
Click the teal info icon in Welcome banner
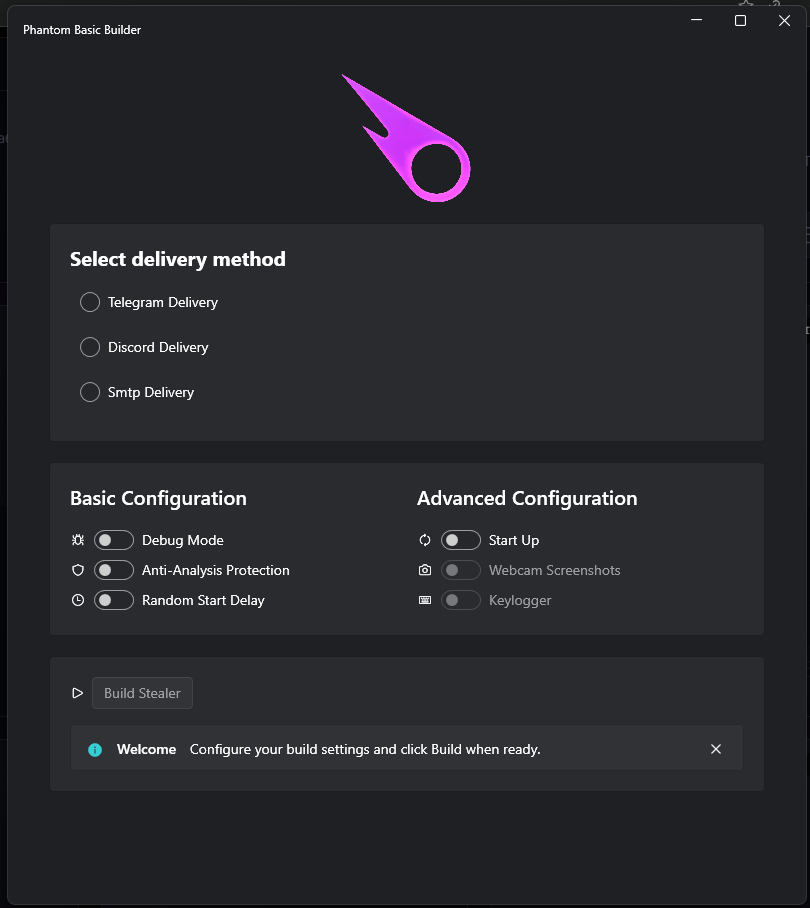[95, 749]
